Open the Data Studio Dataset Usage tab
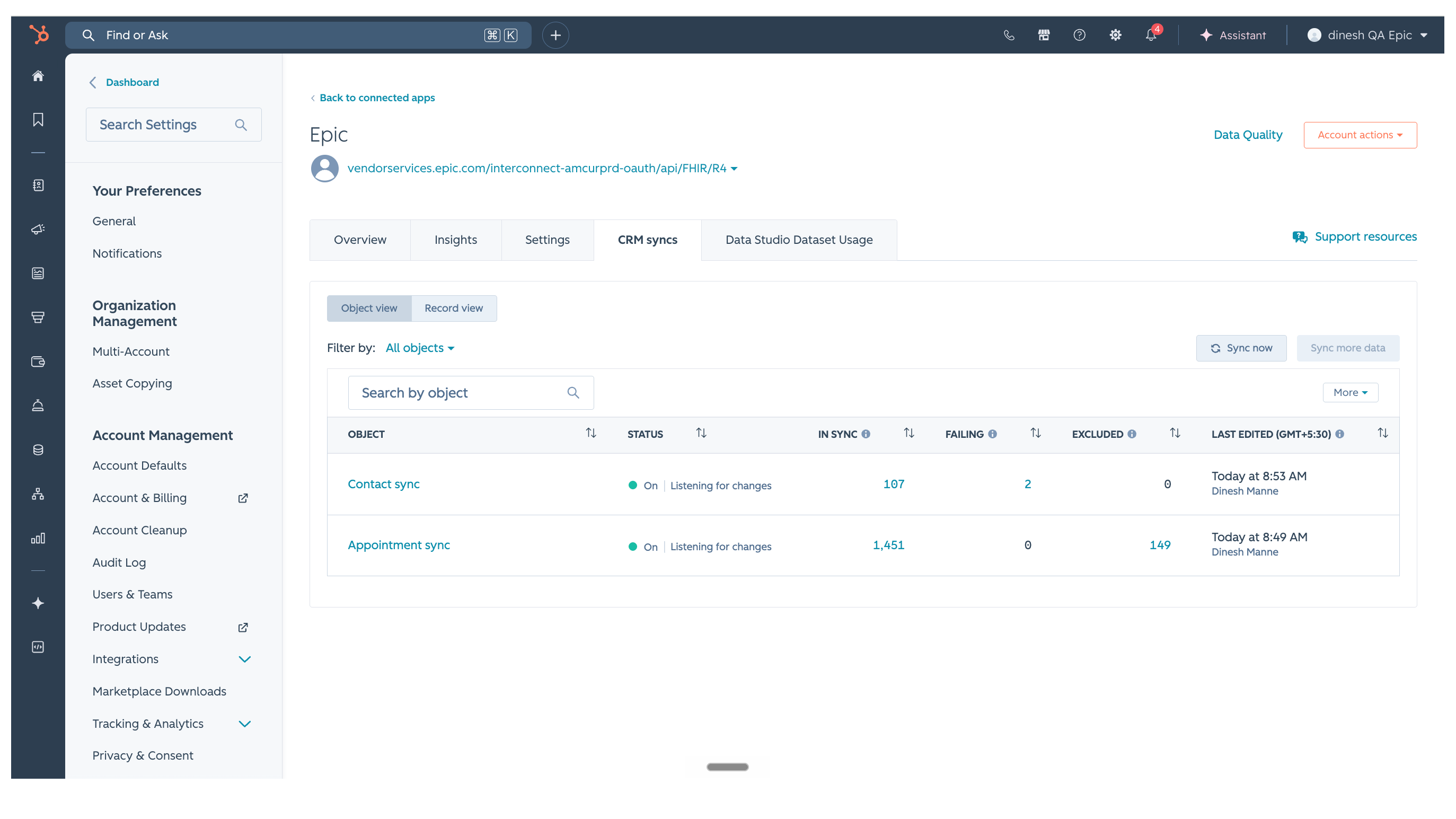 (x=799, y=240)
